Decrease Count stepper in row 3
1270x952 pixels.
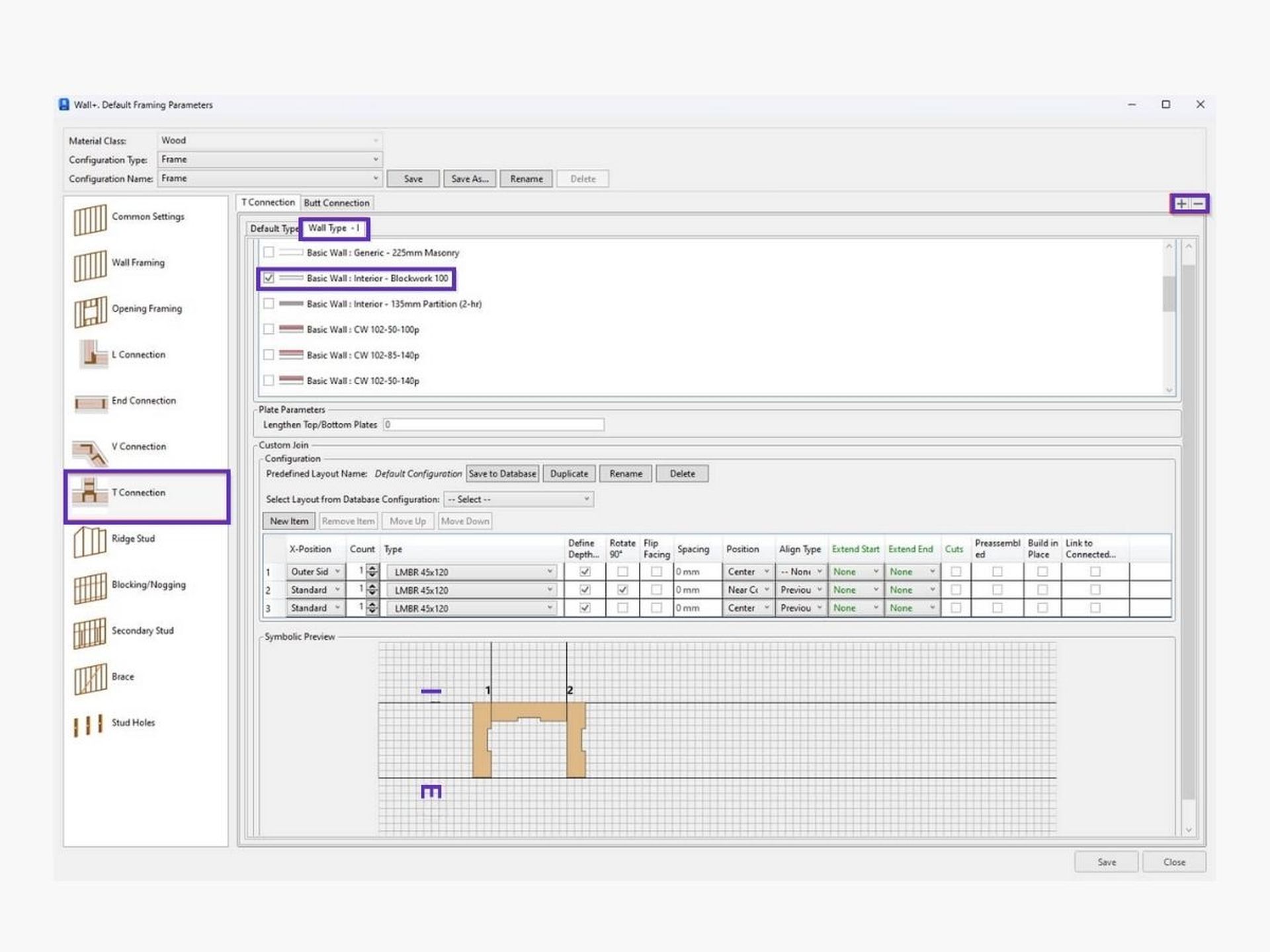tap(372, 611)
